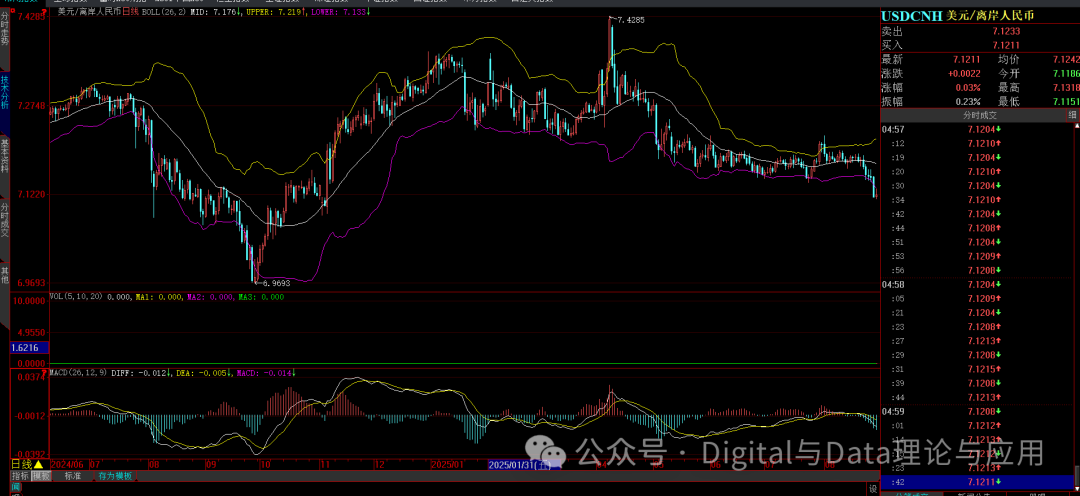The height and width of the screenshot is (496, 1080).
Task: Click the 涨跌 value +0.0022
Action: [x=964, y=74]
